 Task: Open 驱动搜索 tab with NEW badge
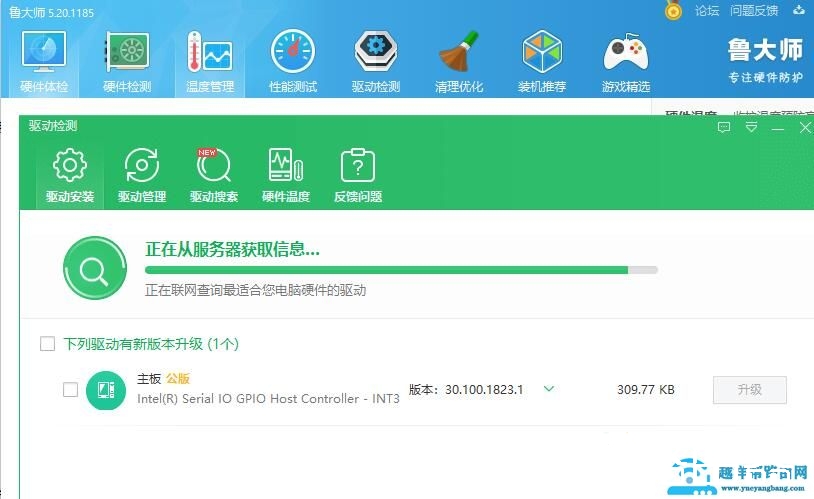[214, 176]
